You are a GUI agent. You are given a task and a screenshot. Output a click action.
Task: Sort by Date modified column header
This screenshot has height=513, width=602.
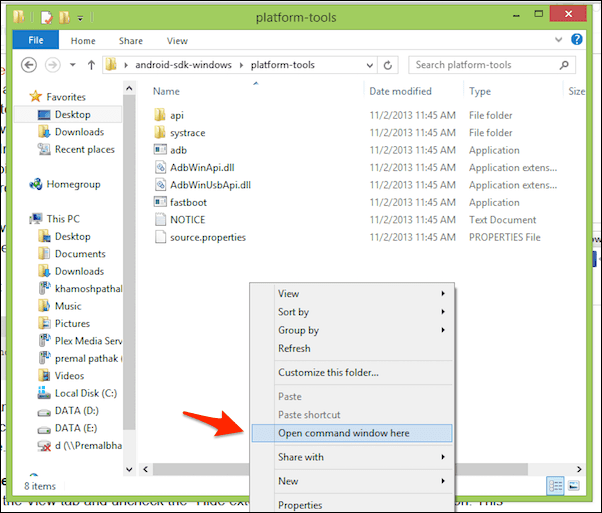tap(400, 91)
